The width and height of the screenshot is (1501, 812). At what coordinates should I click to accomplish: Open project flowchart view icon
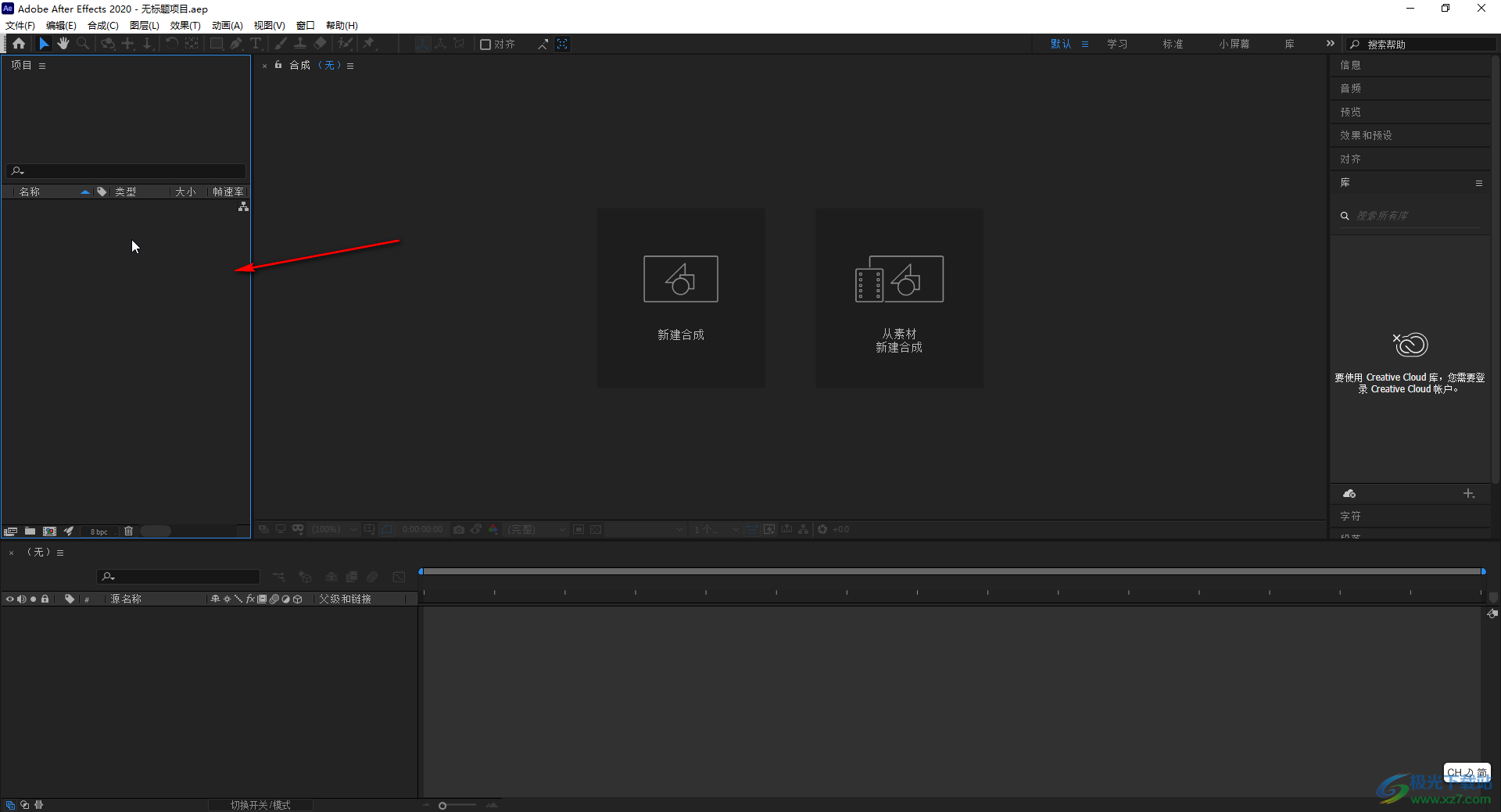pos(243,206)
